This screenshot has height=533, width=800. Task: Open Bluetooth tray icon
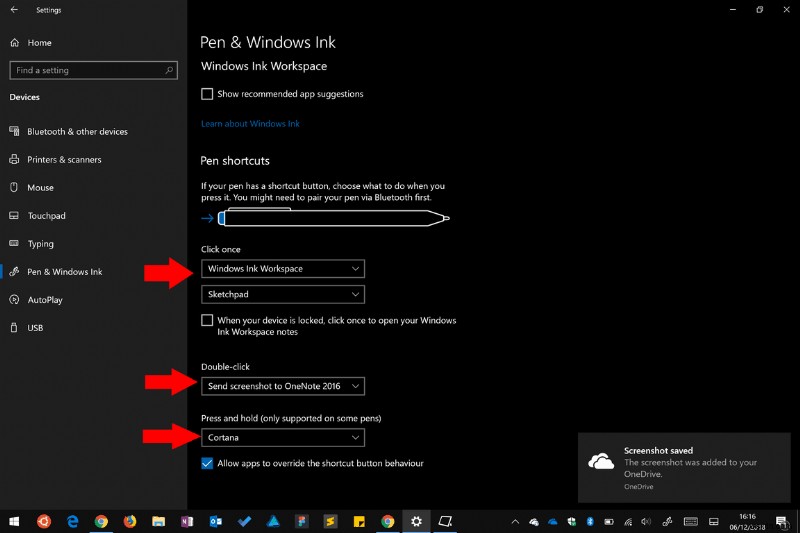coord(590,521)
